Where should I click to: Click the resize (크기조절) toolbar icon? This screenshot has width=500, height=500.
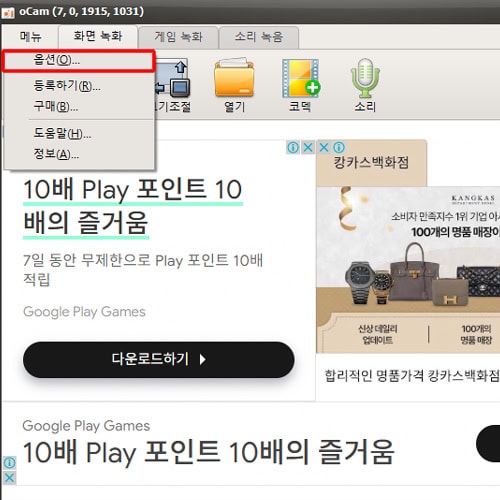point(173,86)
